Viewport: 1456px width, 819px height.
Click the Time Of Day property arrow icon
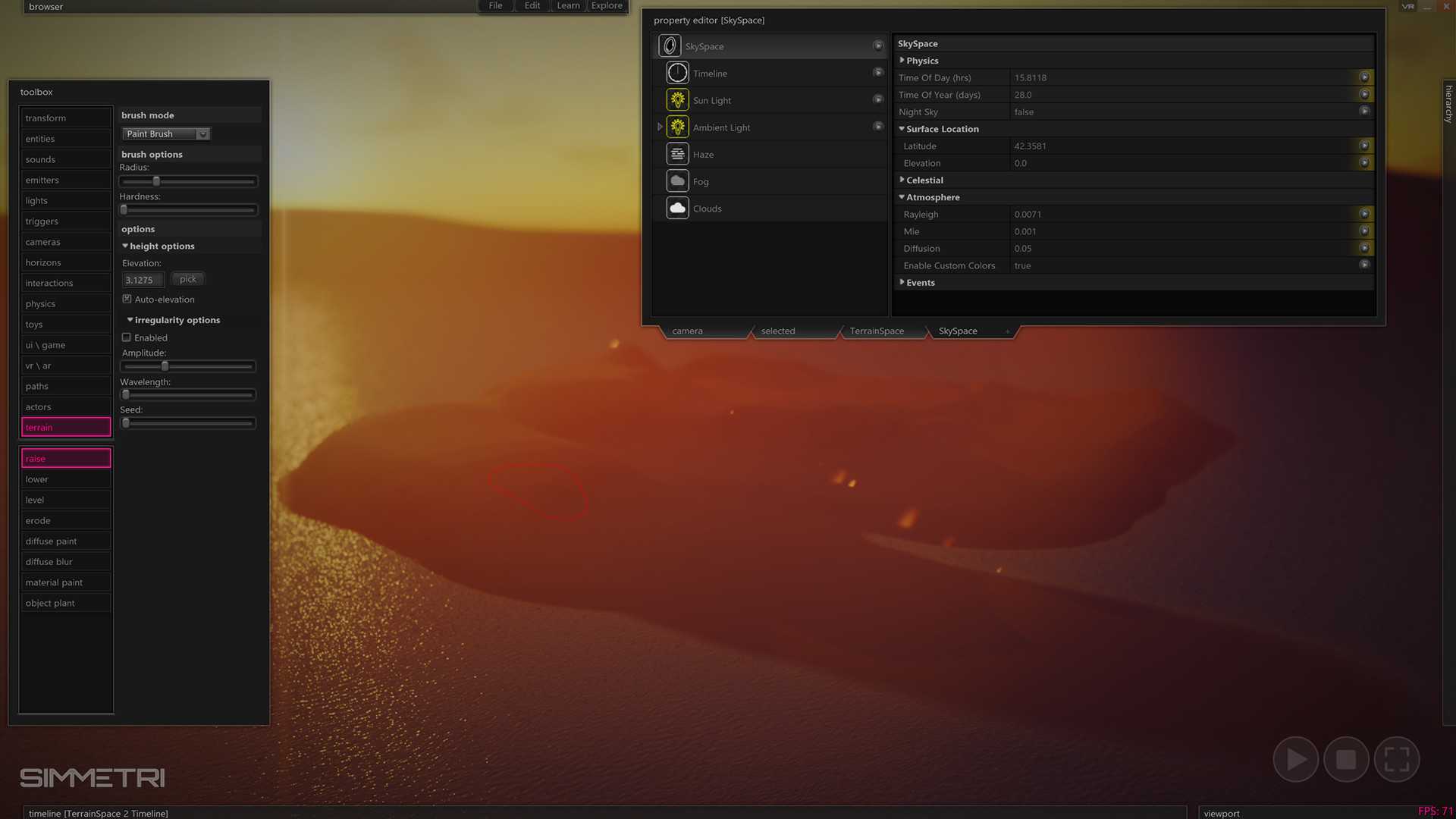(1364, 77)
